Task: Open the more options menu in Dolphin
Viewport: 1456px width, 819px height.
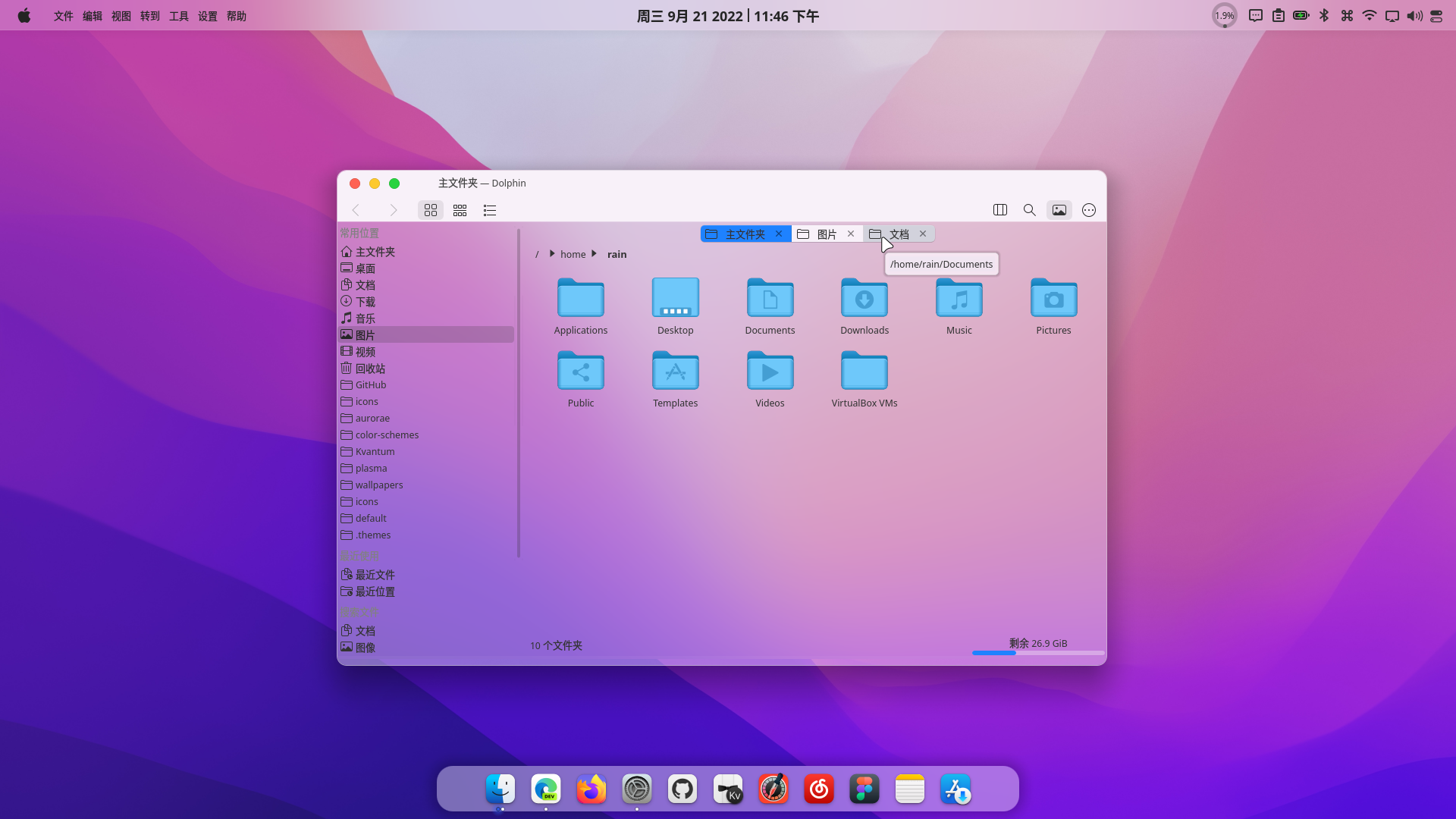Action: [x=1089, y=210]
